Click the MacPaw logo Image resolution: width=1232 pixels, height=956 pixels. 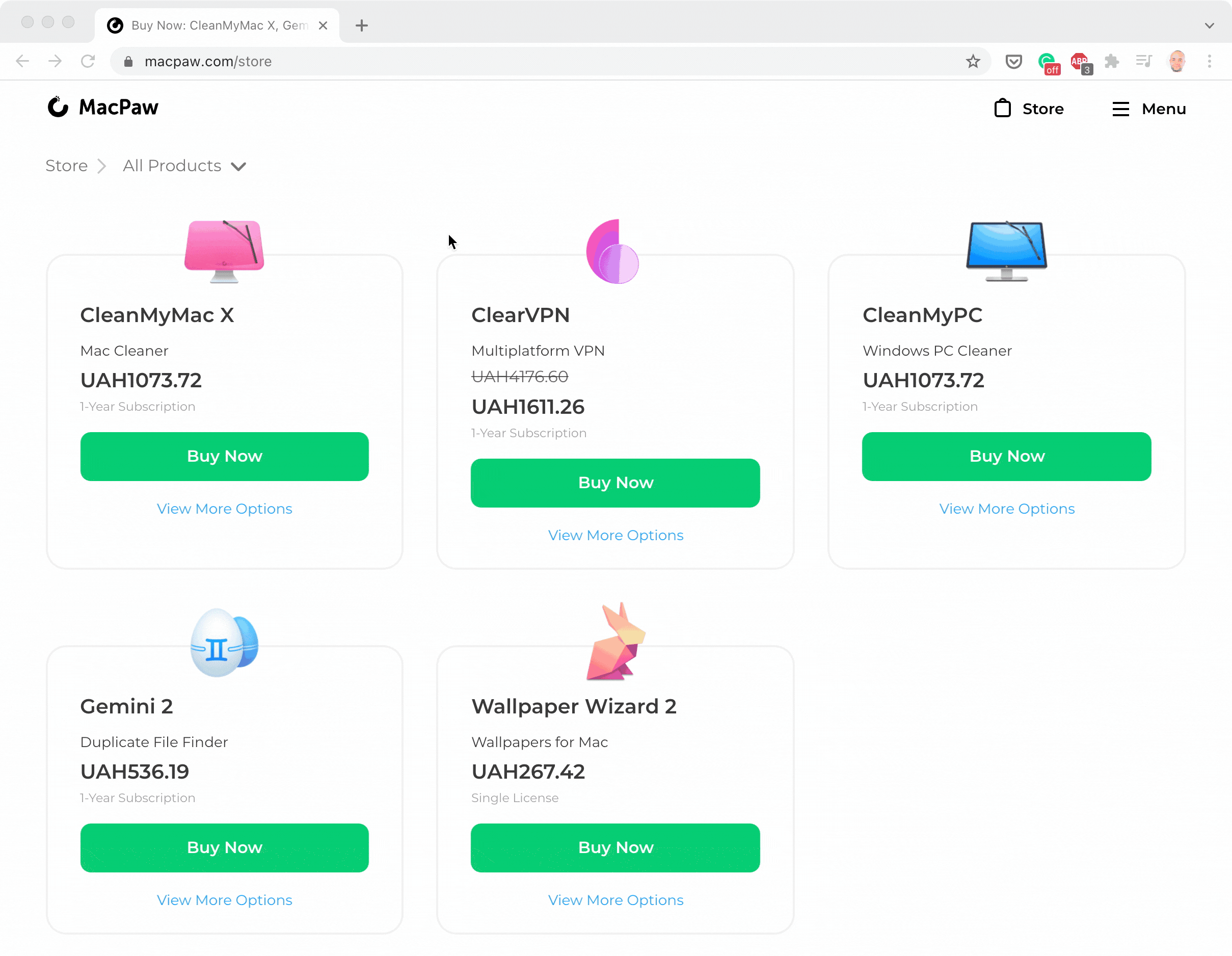(x=103, y=107)
